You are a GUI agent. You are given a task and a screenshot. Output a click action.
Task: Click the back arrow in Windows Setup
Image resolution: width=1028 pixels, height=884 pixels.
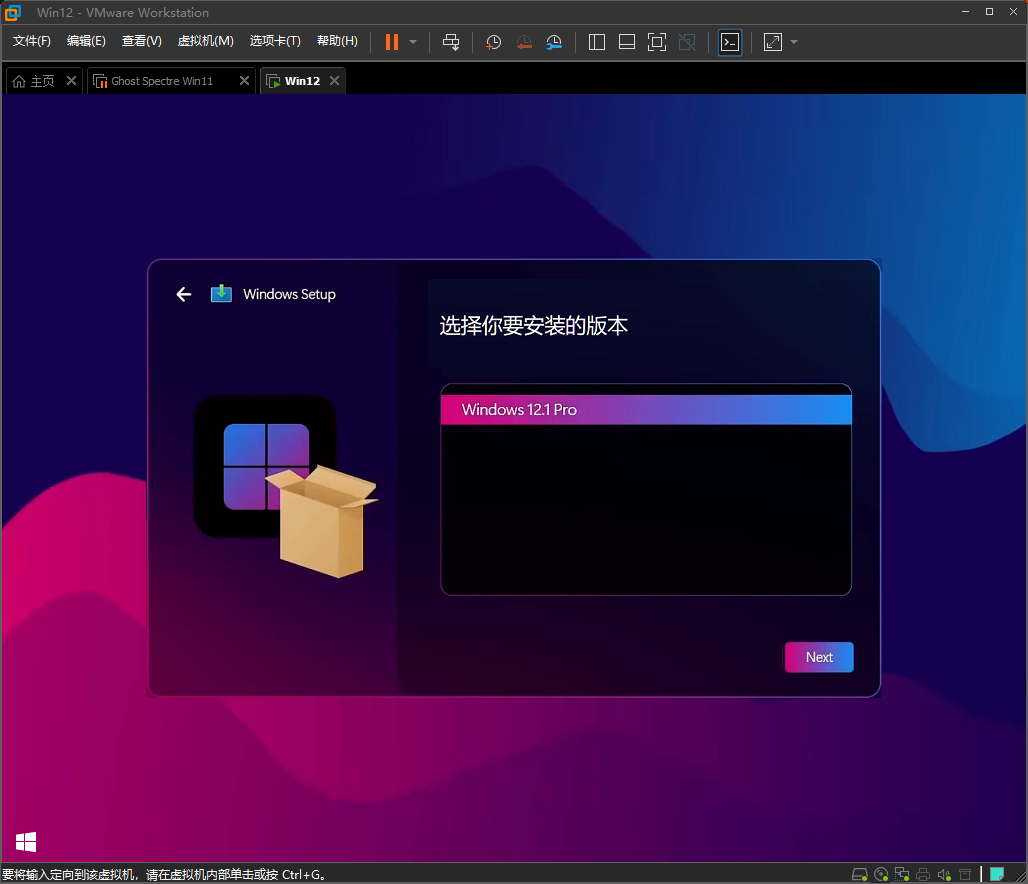[x=183, y=294]
